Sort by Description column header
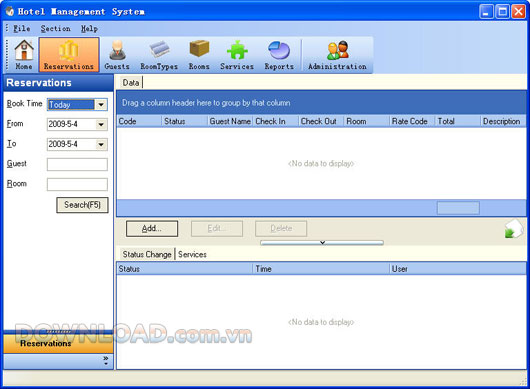This screenshot has width=530, height=389. pos(503,121)
